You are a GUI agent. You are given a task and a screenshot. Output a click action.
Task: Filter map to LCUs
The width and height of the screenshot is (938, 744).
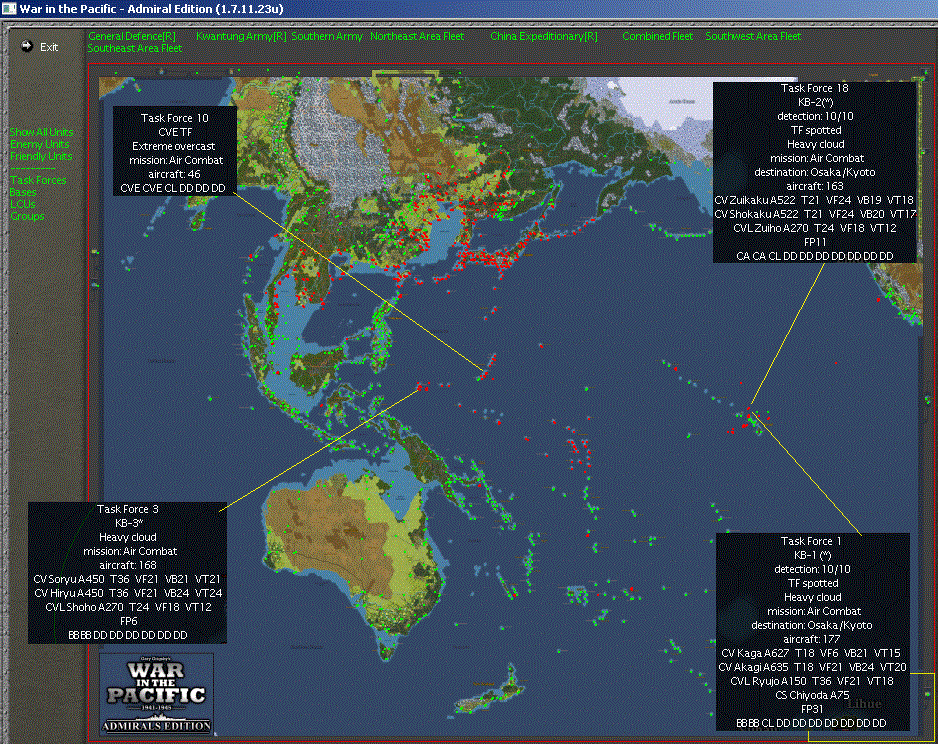[x=23, y=204]
